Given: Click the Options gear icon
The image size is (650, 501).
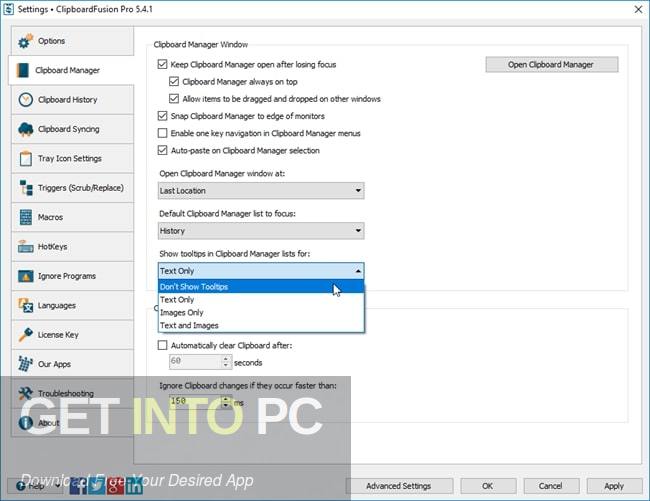Looking at the screenshot, I should tap(25, 41).
